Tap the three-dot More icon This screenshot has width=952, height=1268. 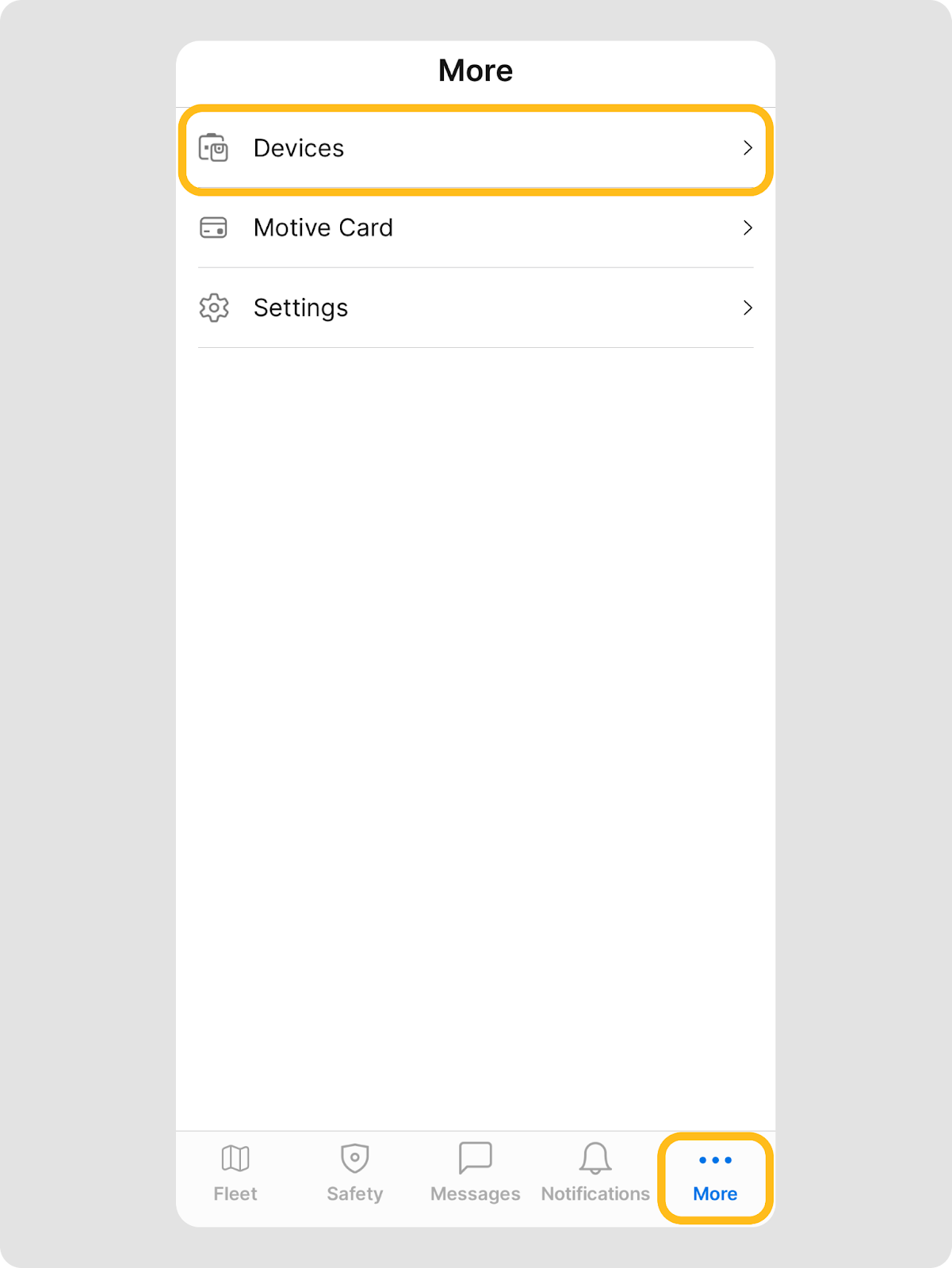point(715,1160)
